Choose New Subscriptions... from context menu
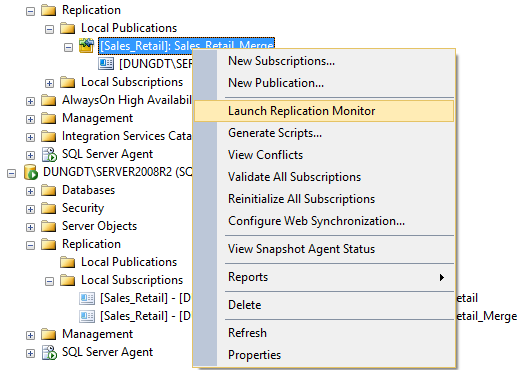Viewport: 522px width, 370px height. click(x=324, y=61)
